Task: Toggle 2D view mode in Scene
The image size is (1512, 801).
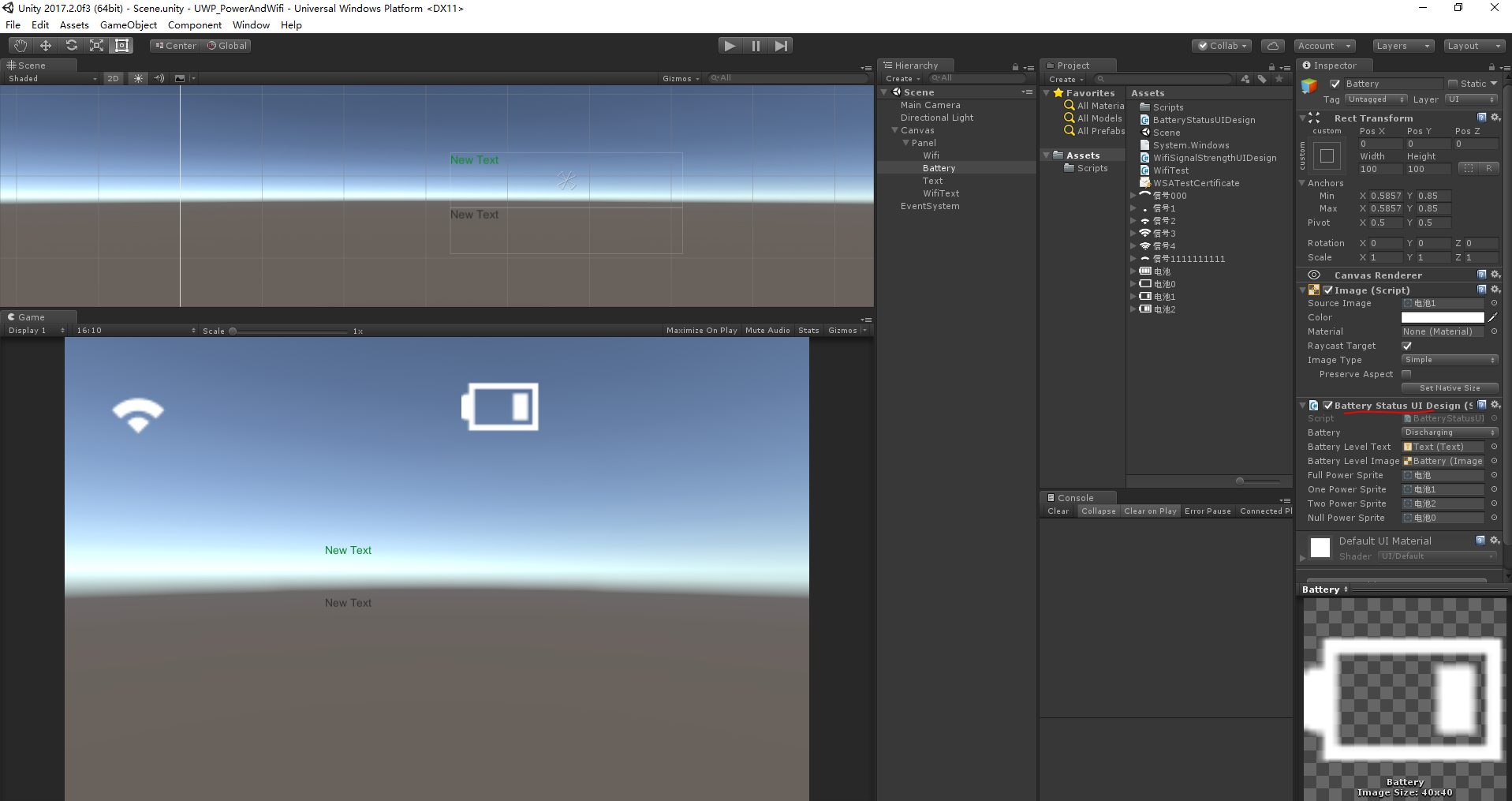Action: [113, 78]
